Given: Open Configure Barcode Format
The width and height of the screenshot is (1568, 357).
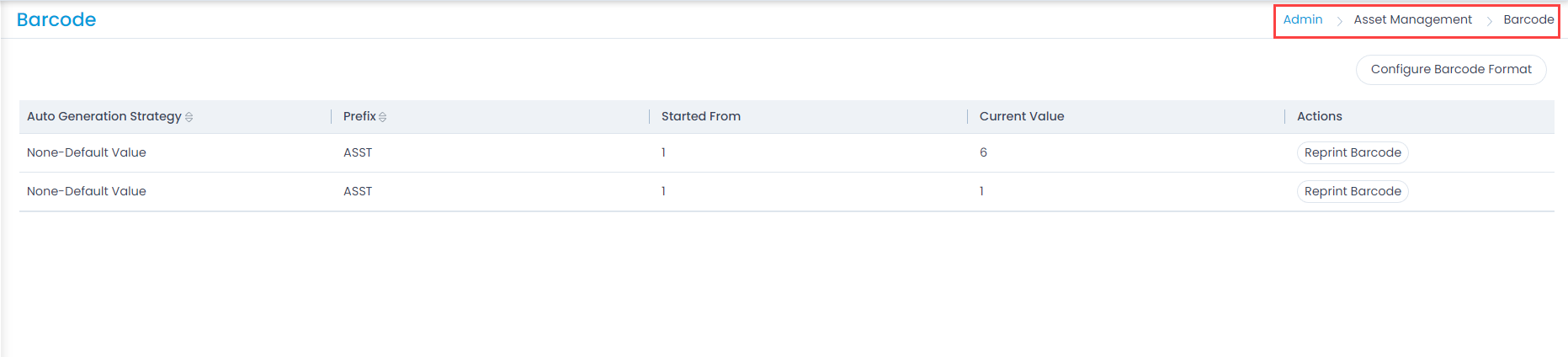Looking at the screenshot, I should pos(1450,69).
